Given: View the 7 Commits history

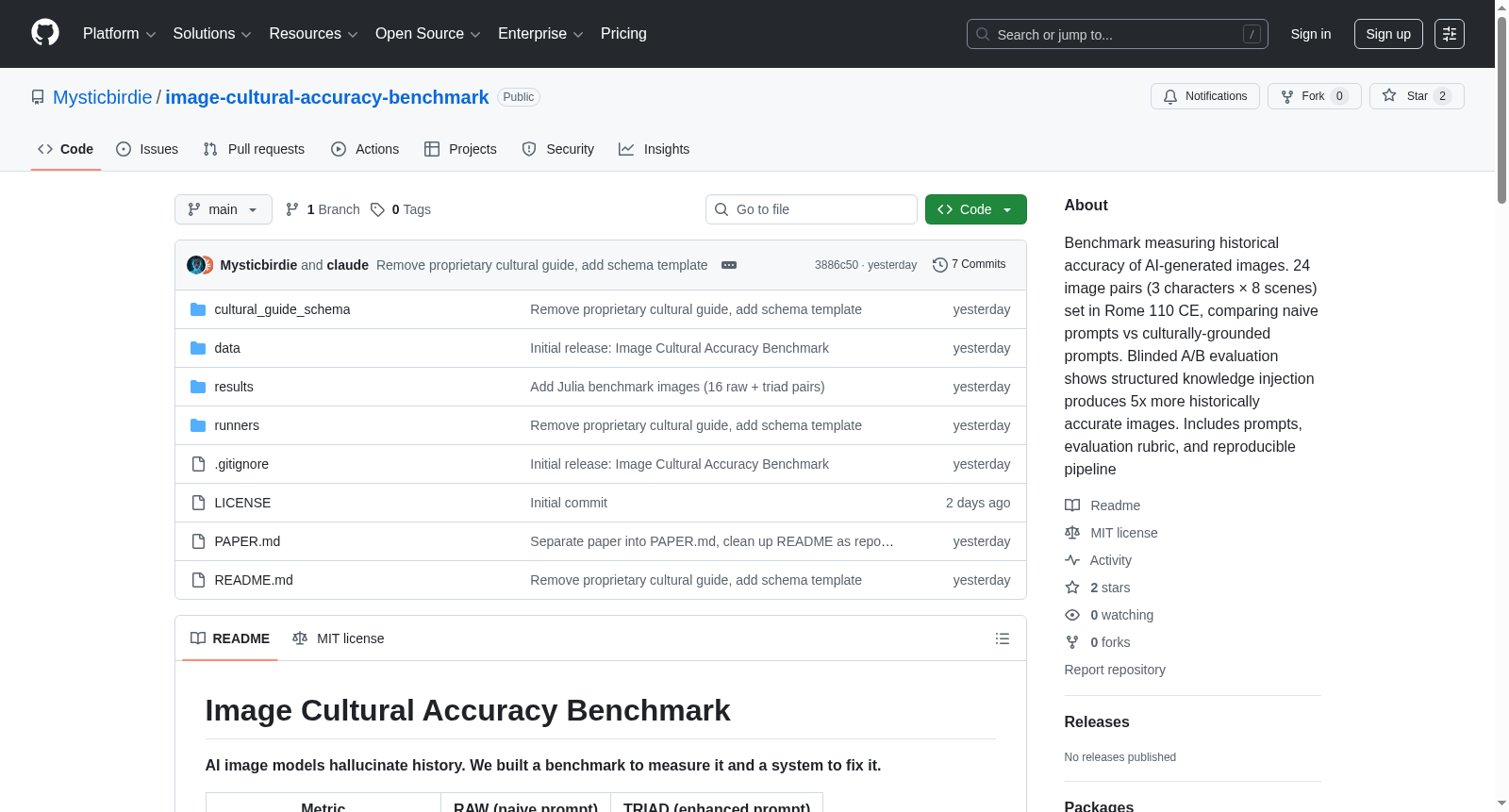Looking at the screenshot, I should (970, 265).
